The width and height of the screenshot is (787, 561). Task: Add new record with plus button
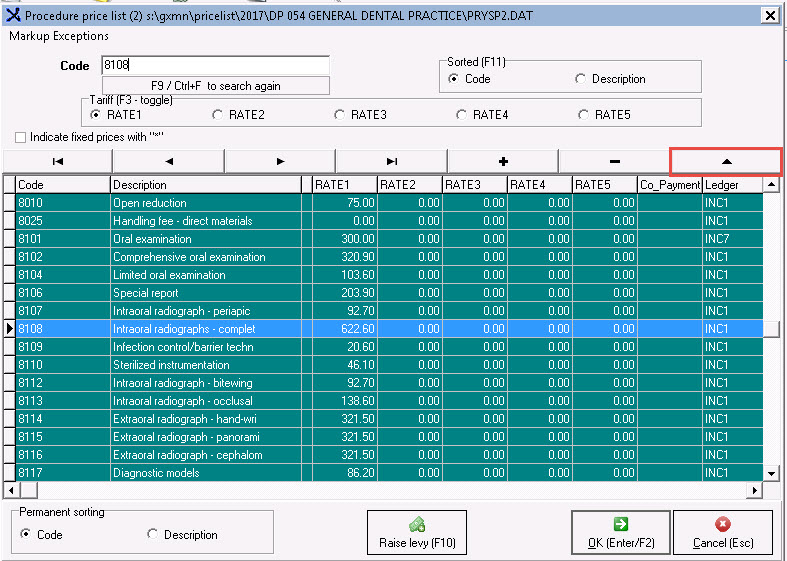[x=502, y=161]
